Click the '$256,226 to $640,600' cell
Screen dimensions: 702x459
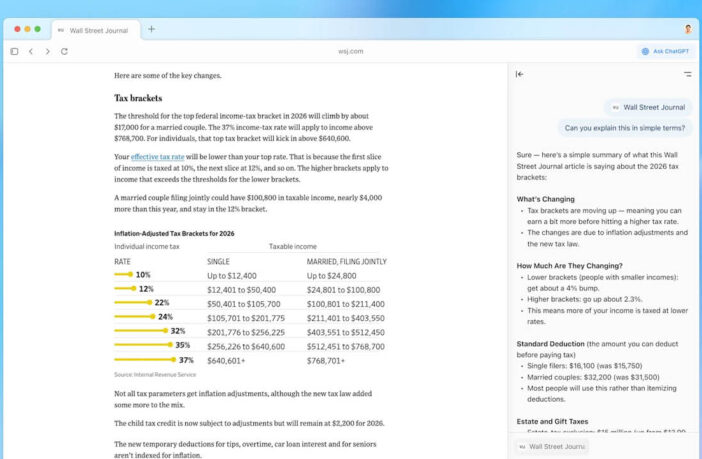(246, 347)
